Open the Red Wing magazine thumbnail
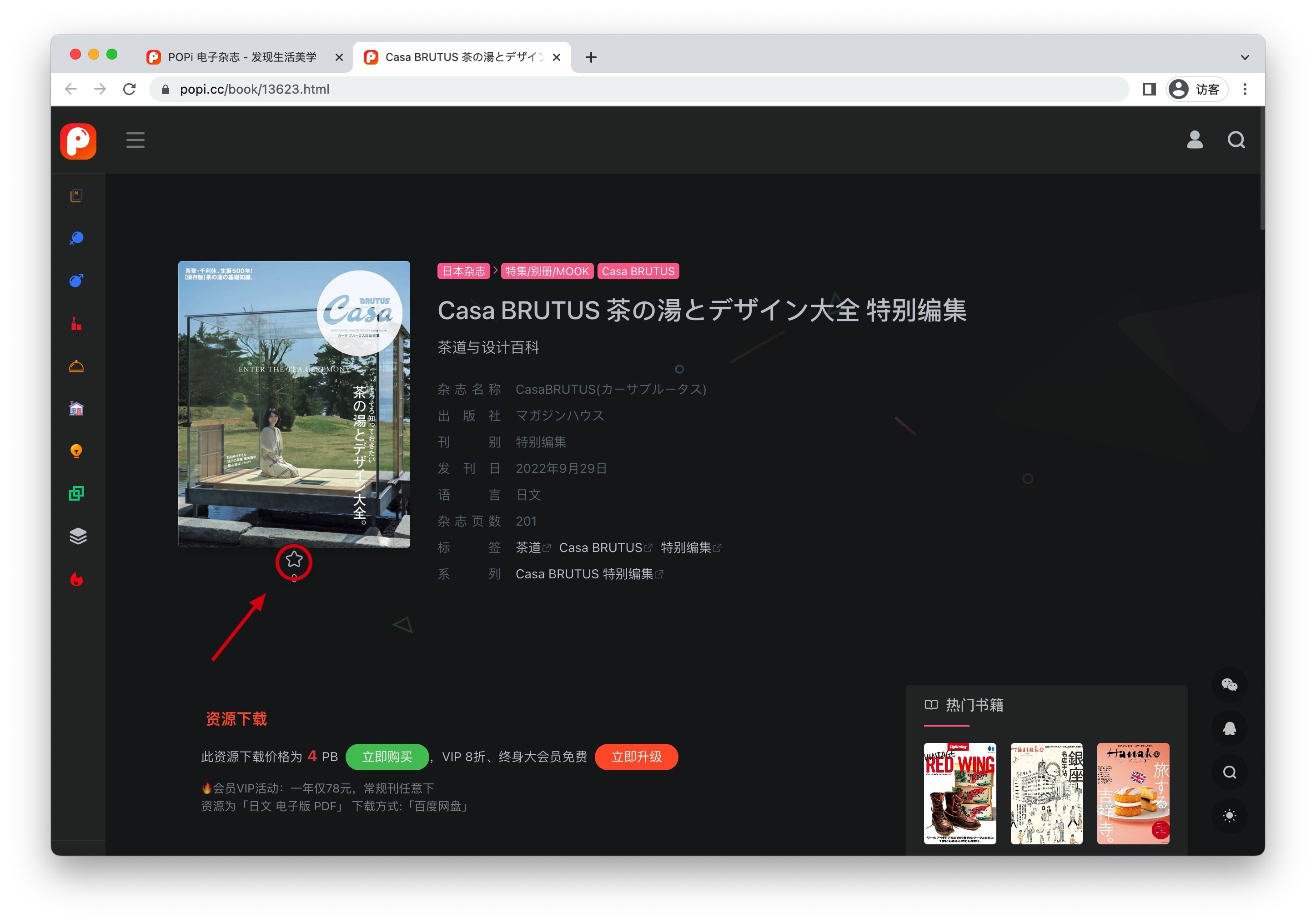1316x923 pixels. click(x=960, y=793)
